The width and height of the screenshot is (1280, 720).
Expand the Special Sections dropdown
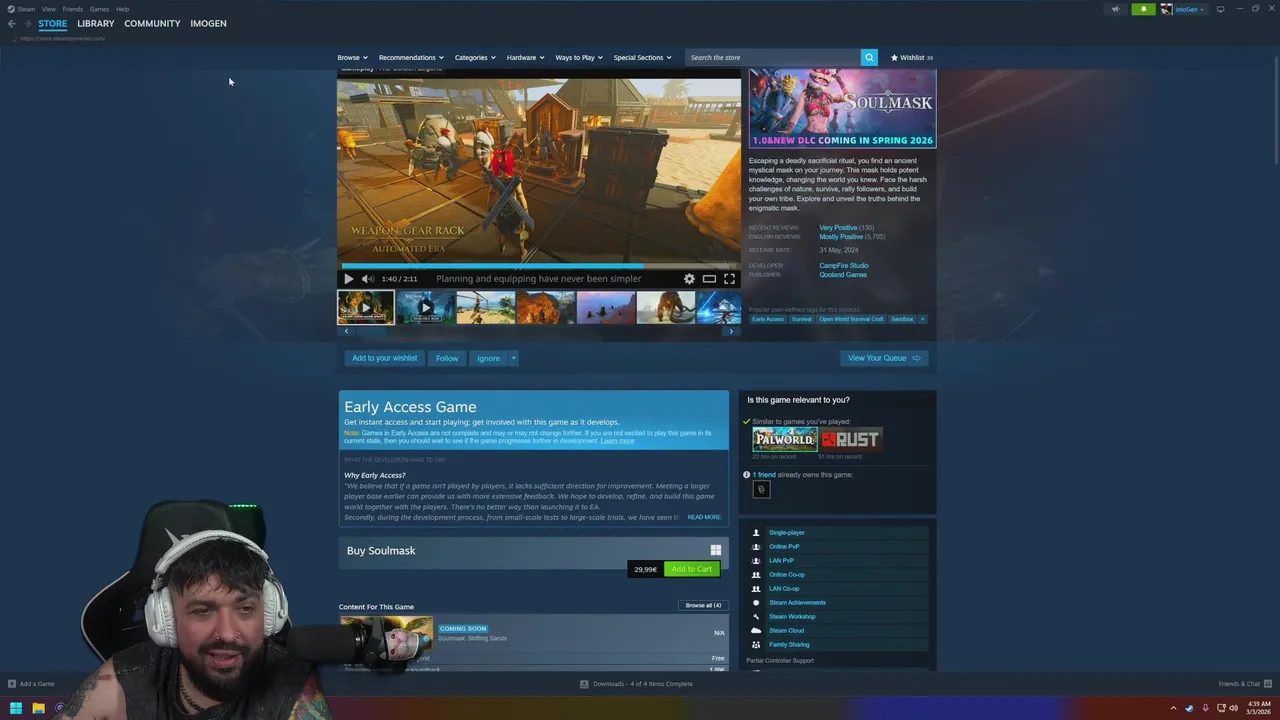pyautogui.click(x=642, y=57)
